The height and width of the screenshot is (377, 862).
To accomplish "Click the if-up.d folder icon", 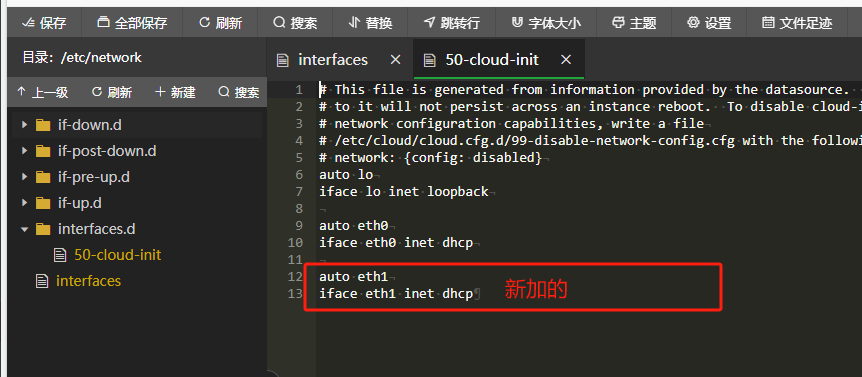I will (x=43, y=203).
